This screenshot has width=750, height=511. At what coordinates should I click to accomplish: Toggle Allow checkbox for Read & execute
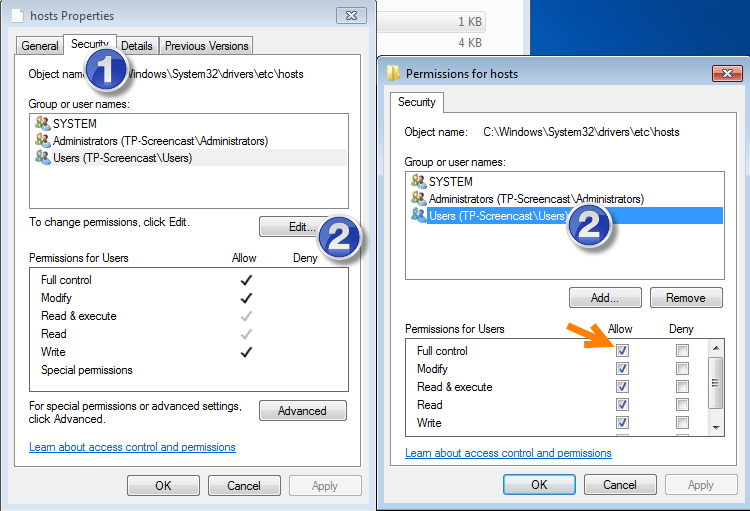coord(622,387)
